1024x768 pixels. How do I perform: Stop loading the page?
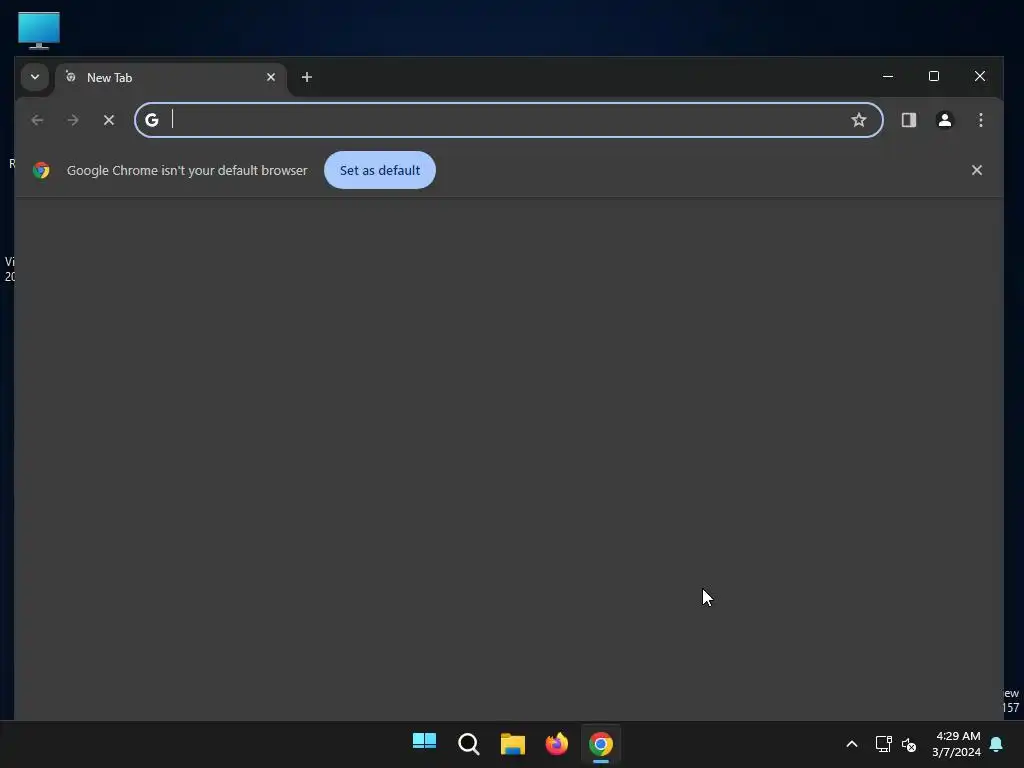click(x=109, y=120)
